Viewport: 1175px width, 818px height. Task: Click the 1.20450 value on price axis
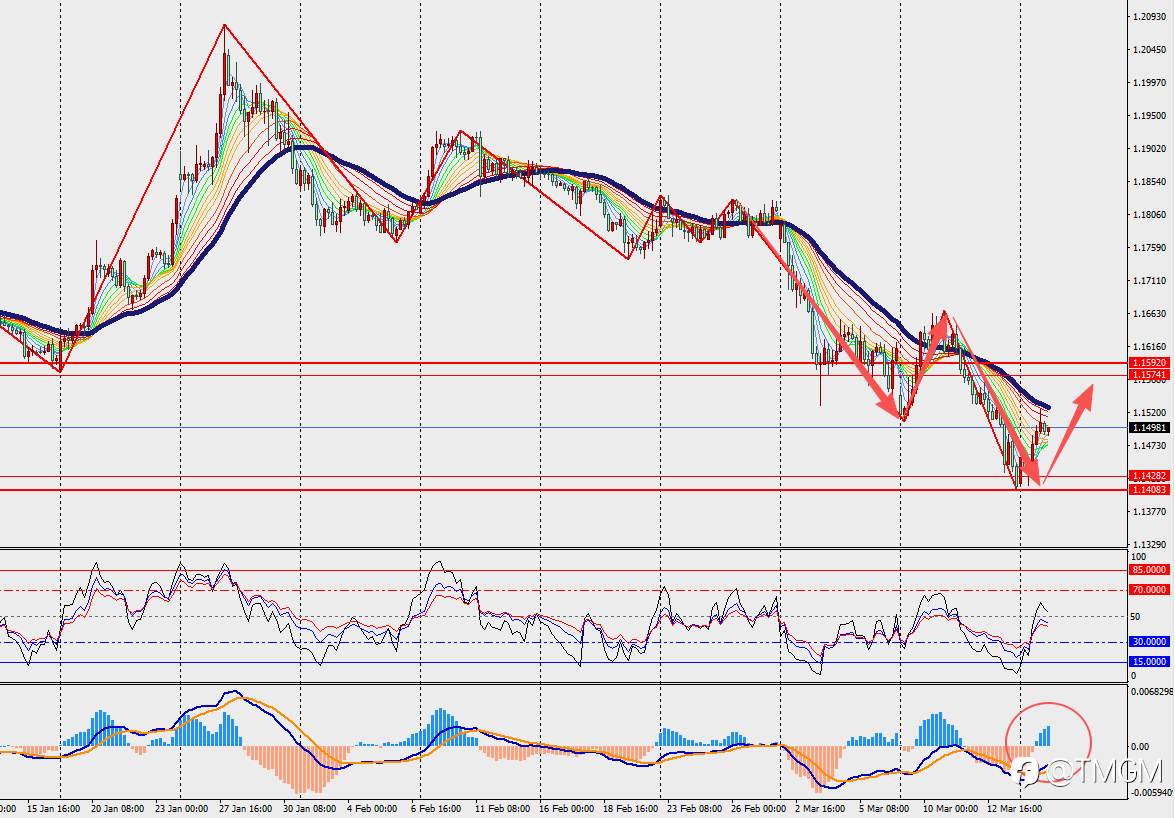1150,49
